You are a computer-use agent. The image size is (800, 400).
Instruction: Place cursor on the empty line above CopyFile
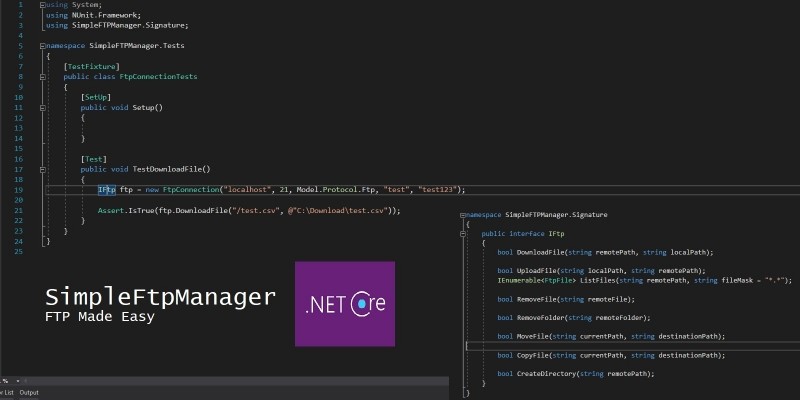(600, 345)
